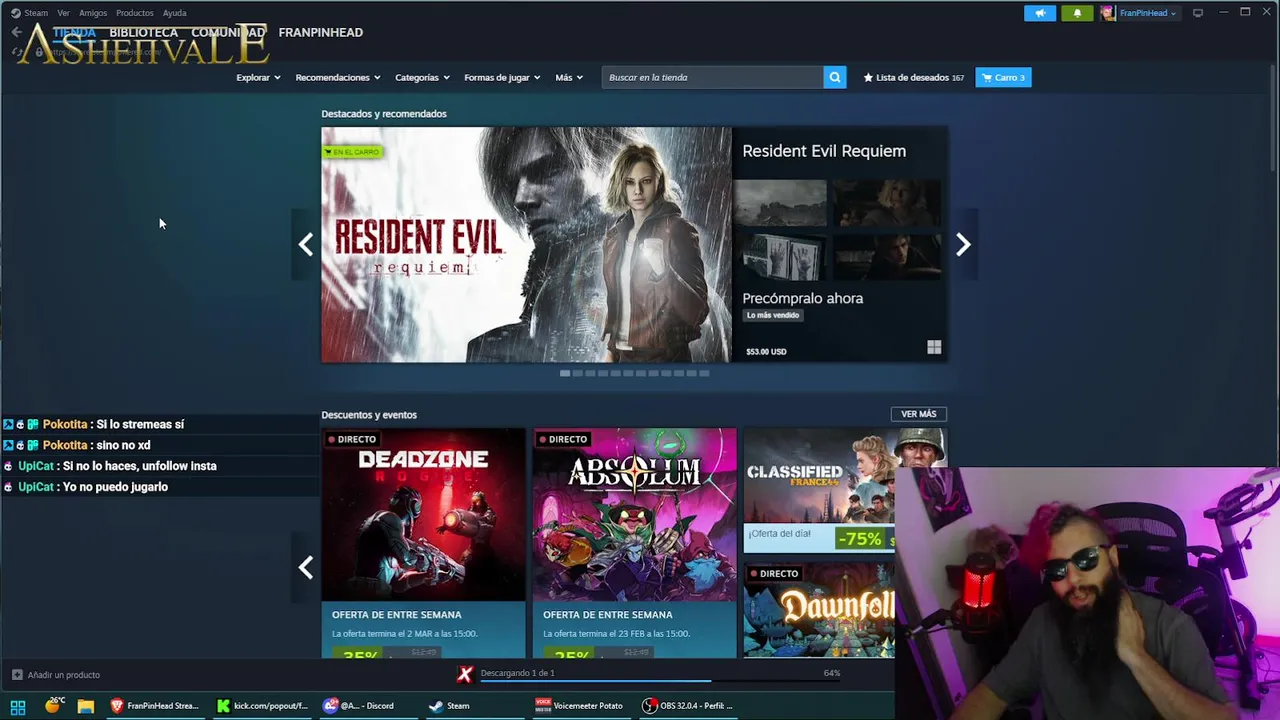
Task: Open the Ver menu
Action: (64, 13)
